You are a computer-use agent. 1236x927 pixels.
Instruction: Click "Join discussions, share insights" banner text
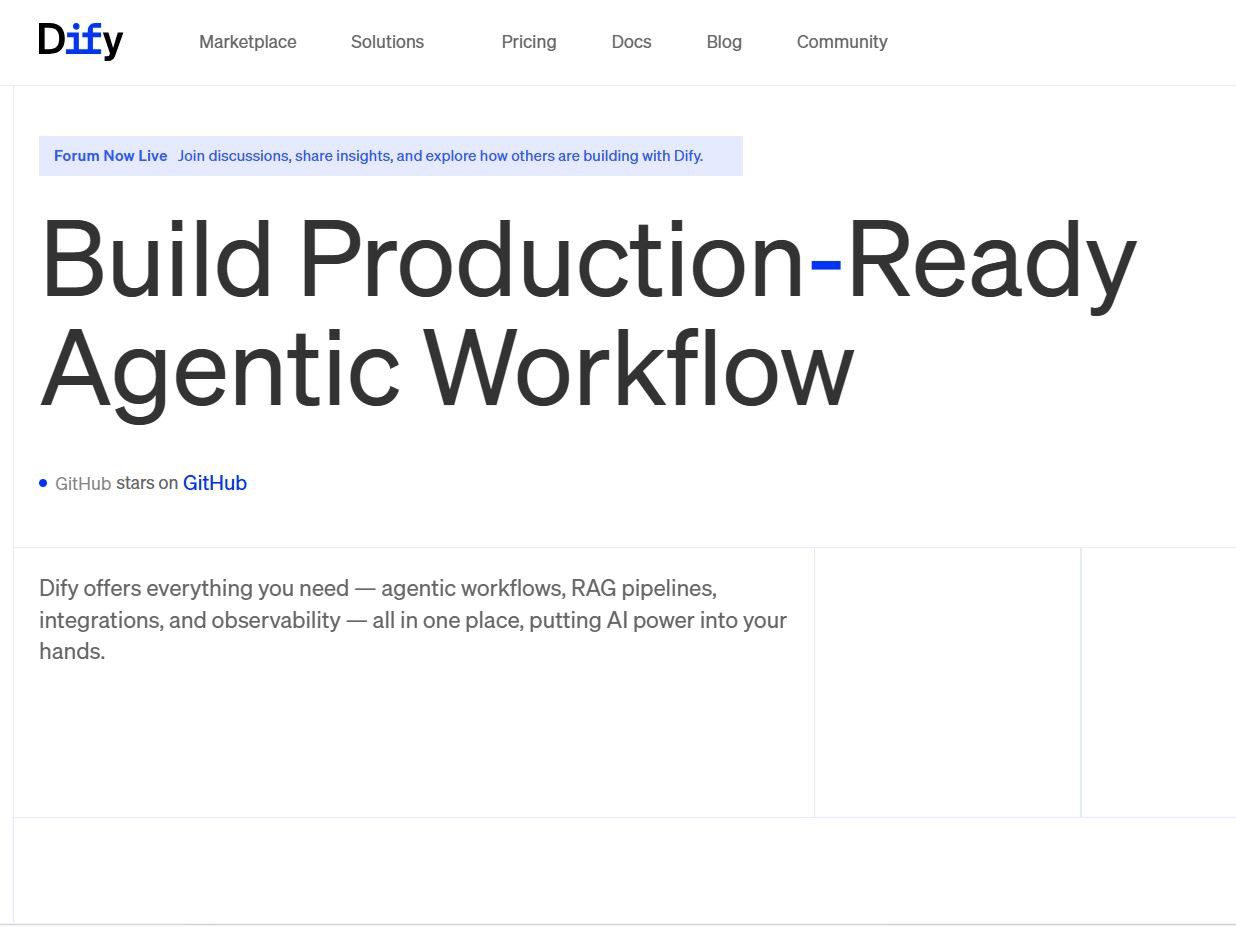(440, 156)
